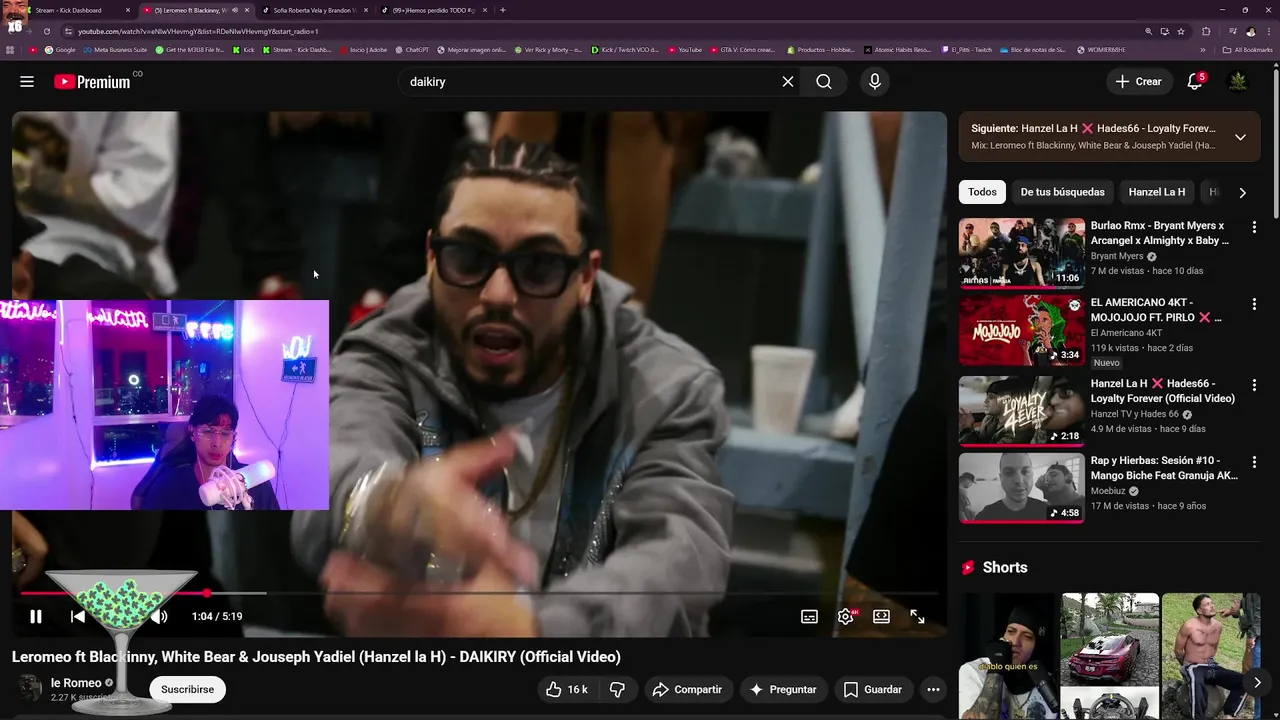Viewport: 1280px width, 720px height.
Task: Share the video via Compartir
Action: tap(687, 690)
